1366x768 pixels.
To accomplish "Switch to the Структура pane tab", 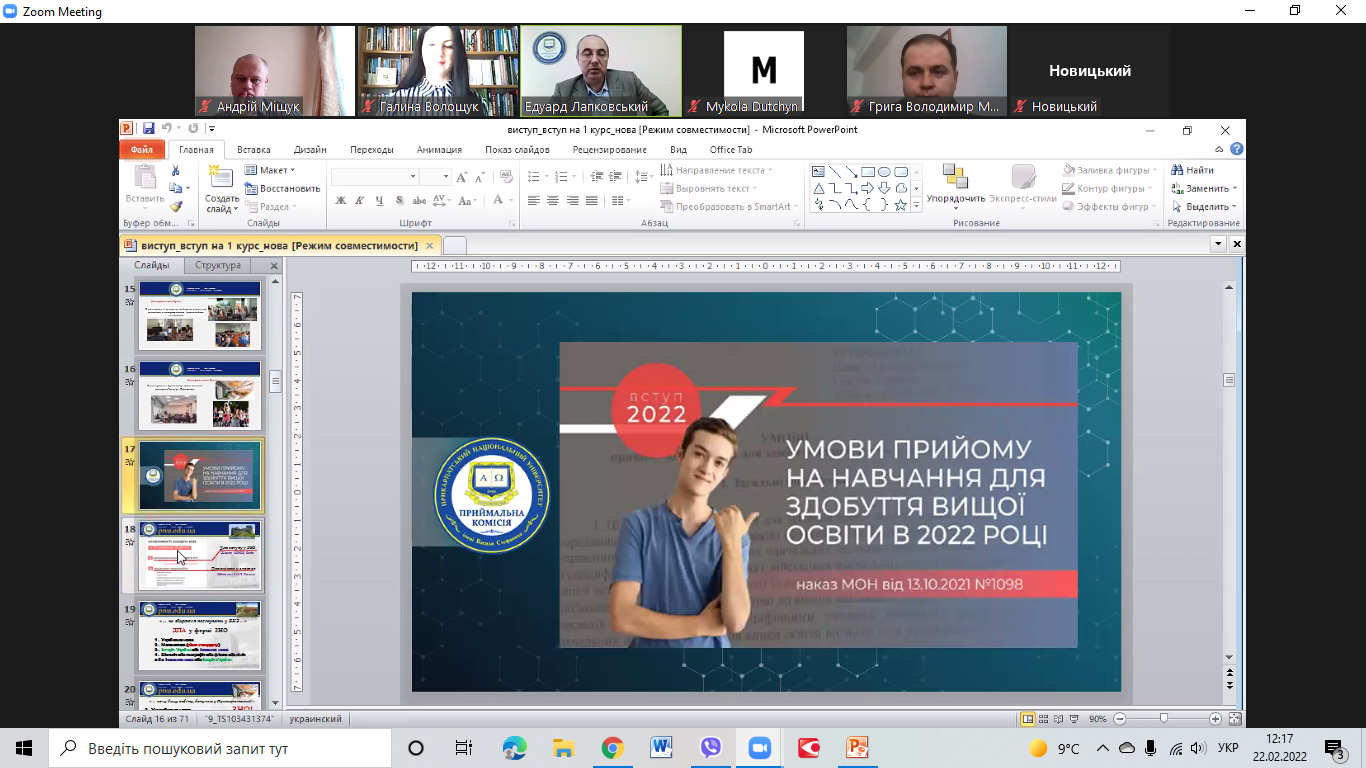I will pyautogui.click(x=218, y=266).
